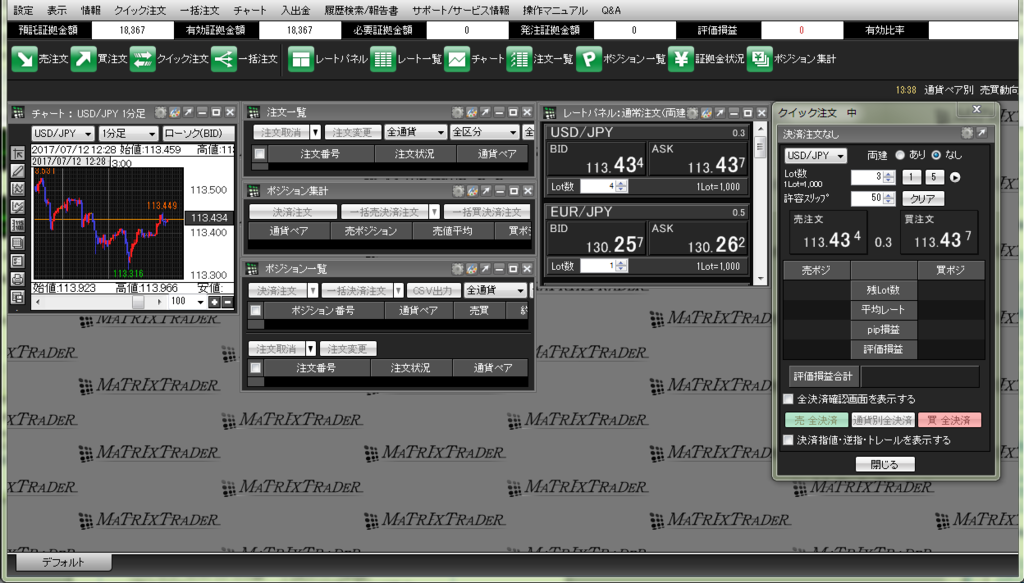Click the 許容スリップ value field

click(867, 198)
